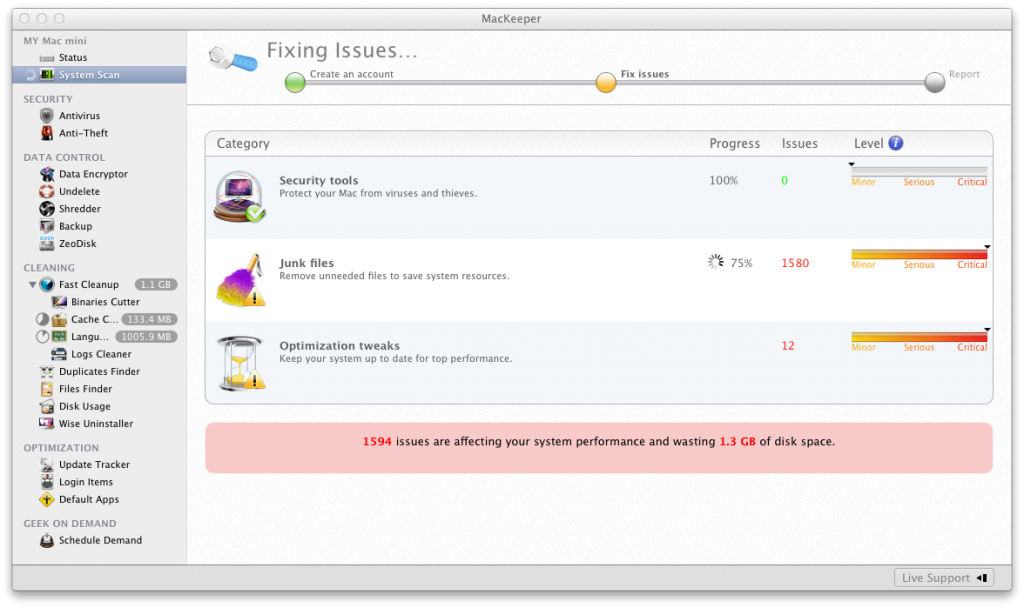The image size is (1024, 608).
Task: Click the Login Items icon
Action: tap(46, 482)
